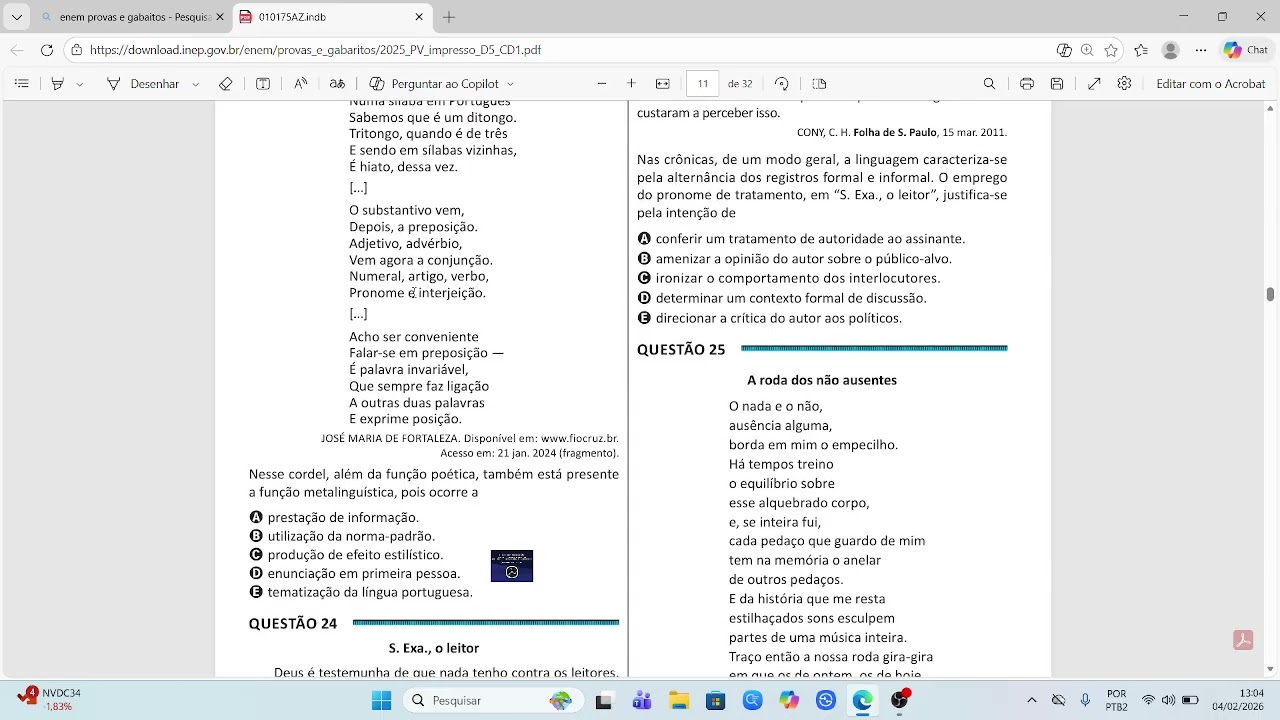Screen dimensions: 1280x720
Task: Open PDF viewer settings gear
Action: (1124, 84)
